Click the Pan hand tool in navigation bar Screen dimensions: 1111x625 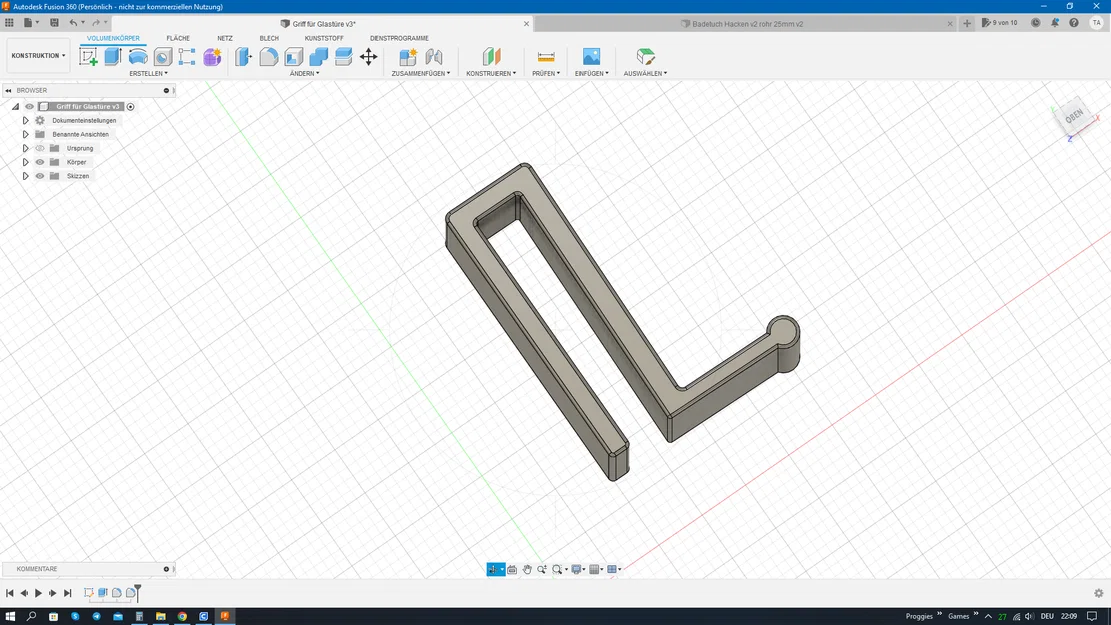[527, 569]
